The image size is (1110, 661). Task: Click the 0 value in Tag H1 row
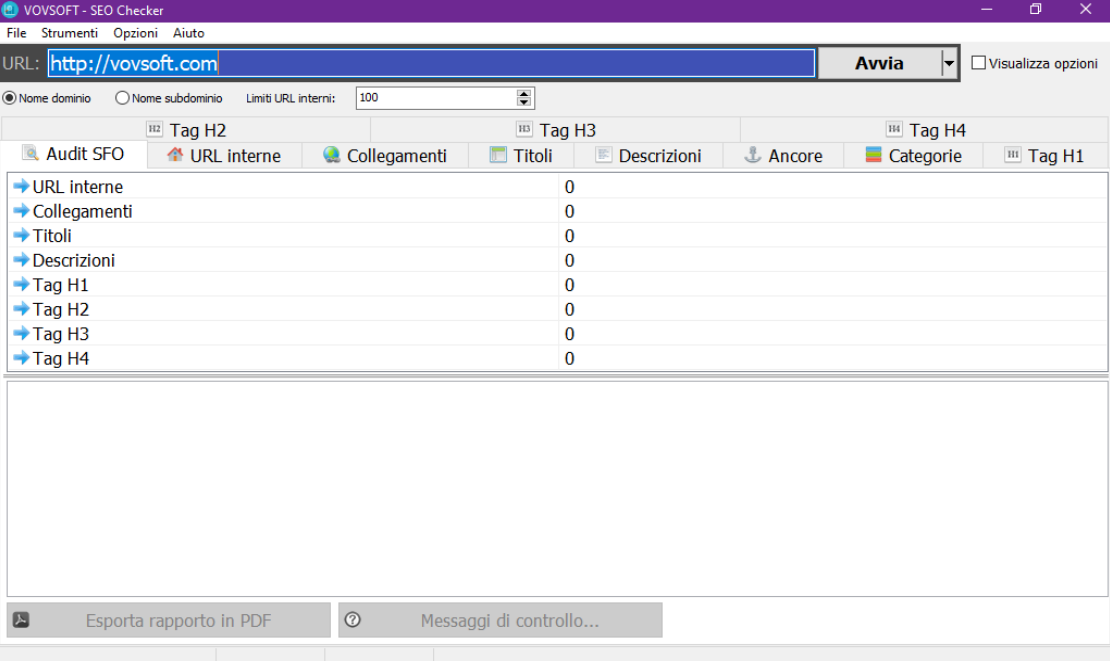569,285
